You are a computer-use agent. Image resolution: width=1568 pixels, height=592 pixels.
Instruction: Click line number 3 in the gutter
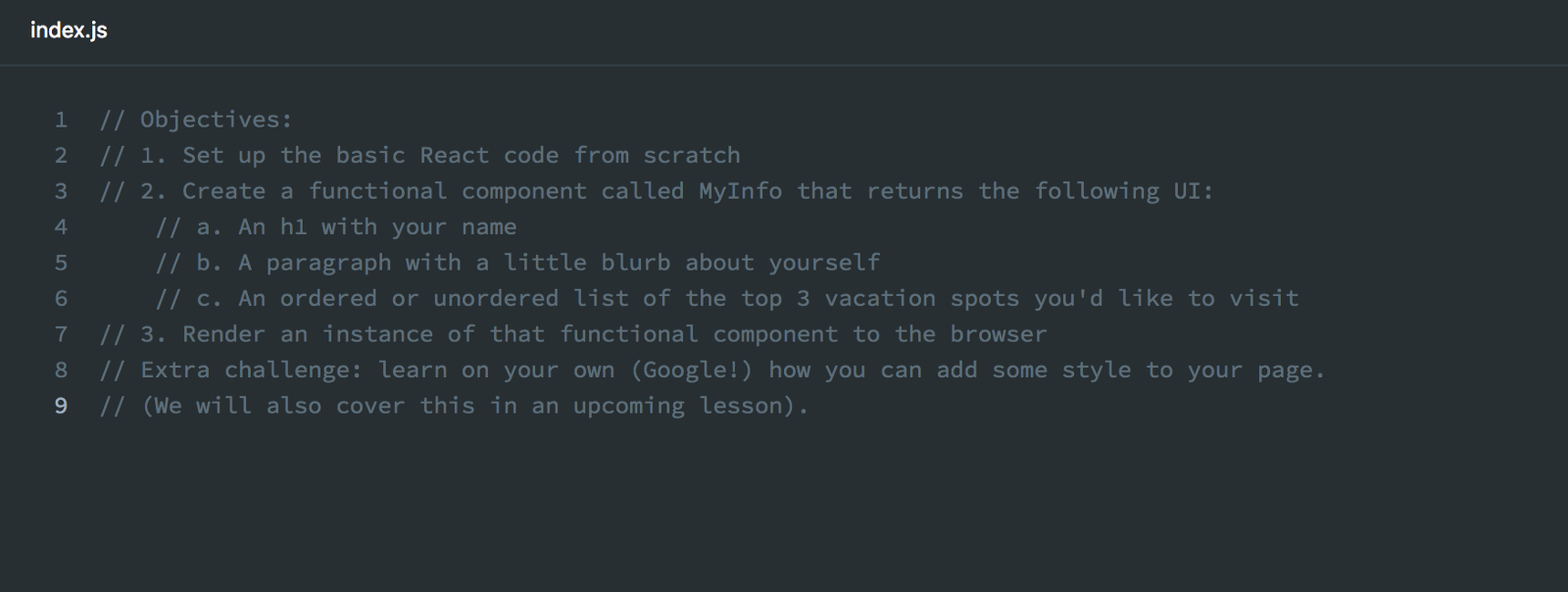(x=61, y=191)
